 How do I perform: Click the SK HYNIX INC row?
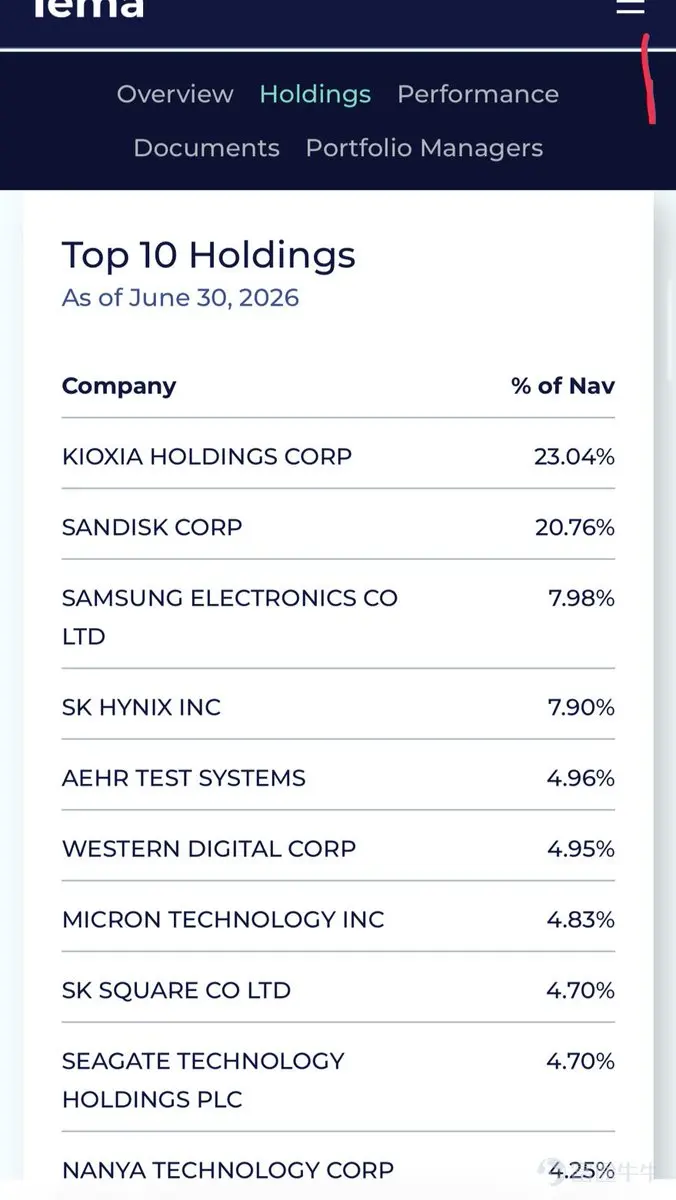point(338,705)
